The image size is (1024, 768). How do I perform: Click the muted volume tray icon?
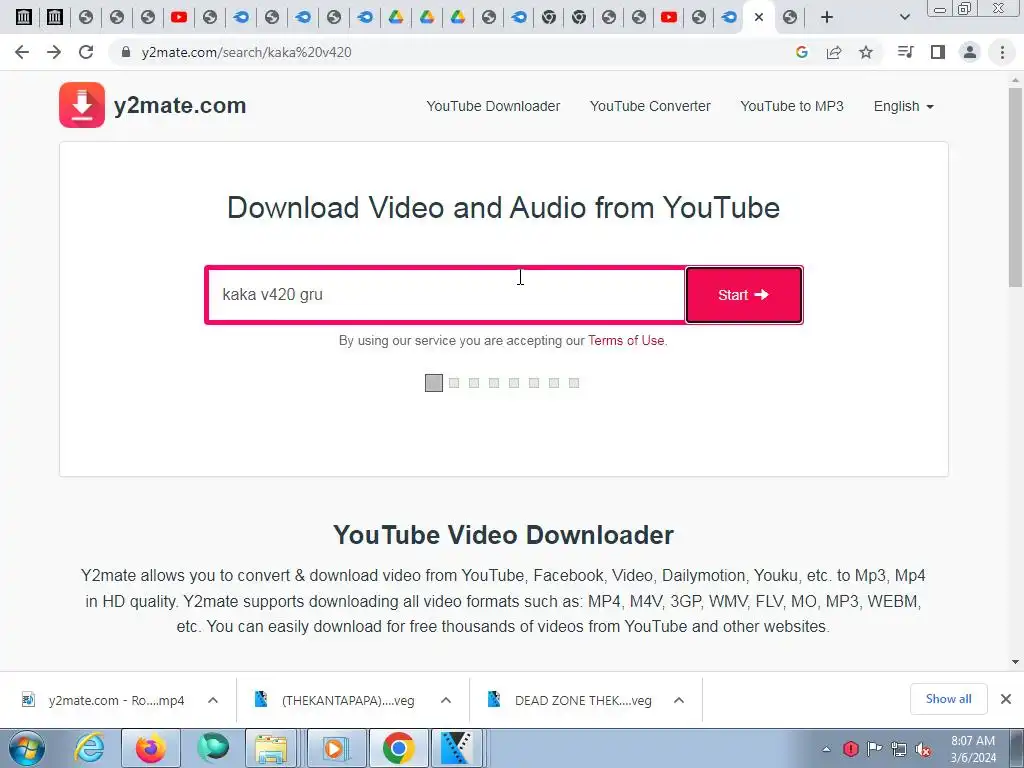coord(923,749)
